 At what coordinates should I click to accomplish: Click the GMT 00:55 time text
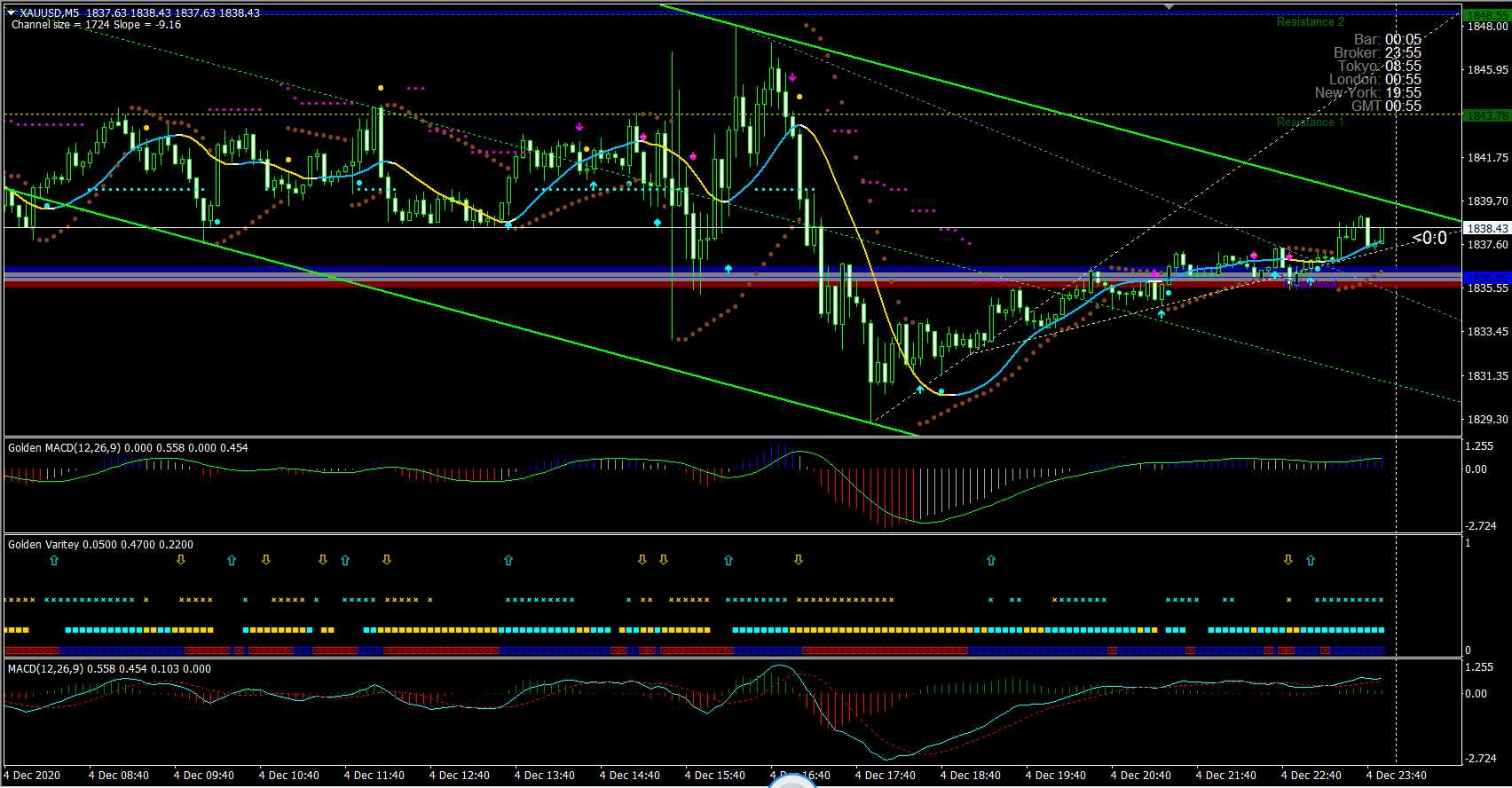tap(1386, 106)
